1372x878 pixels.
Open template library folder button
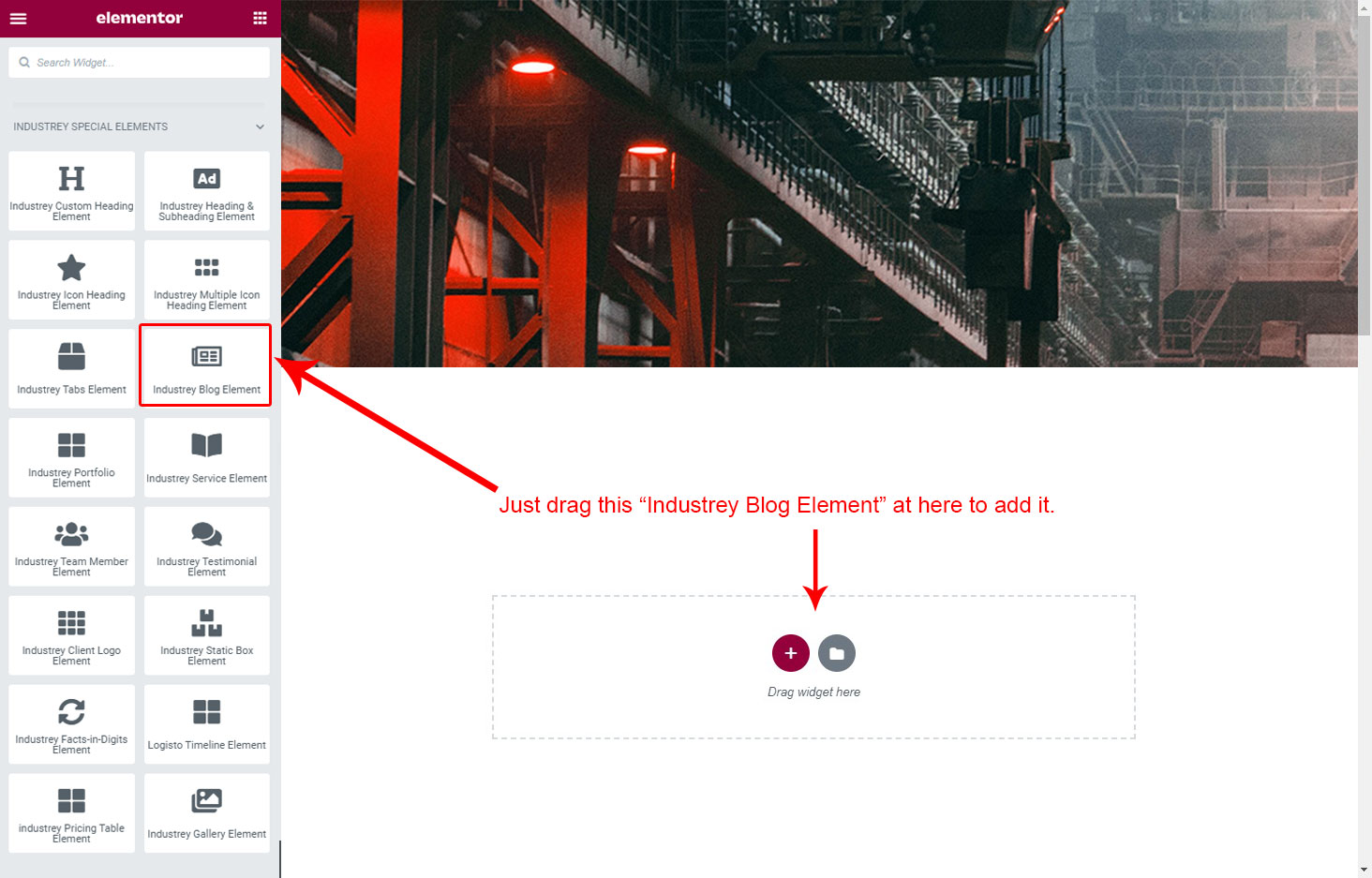[x=837, y=653]
